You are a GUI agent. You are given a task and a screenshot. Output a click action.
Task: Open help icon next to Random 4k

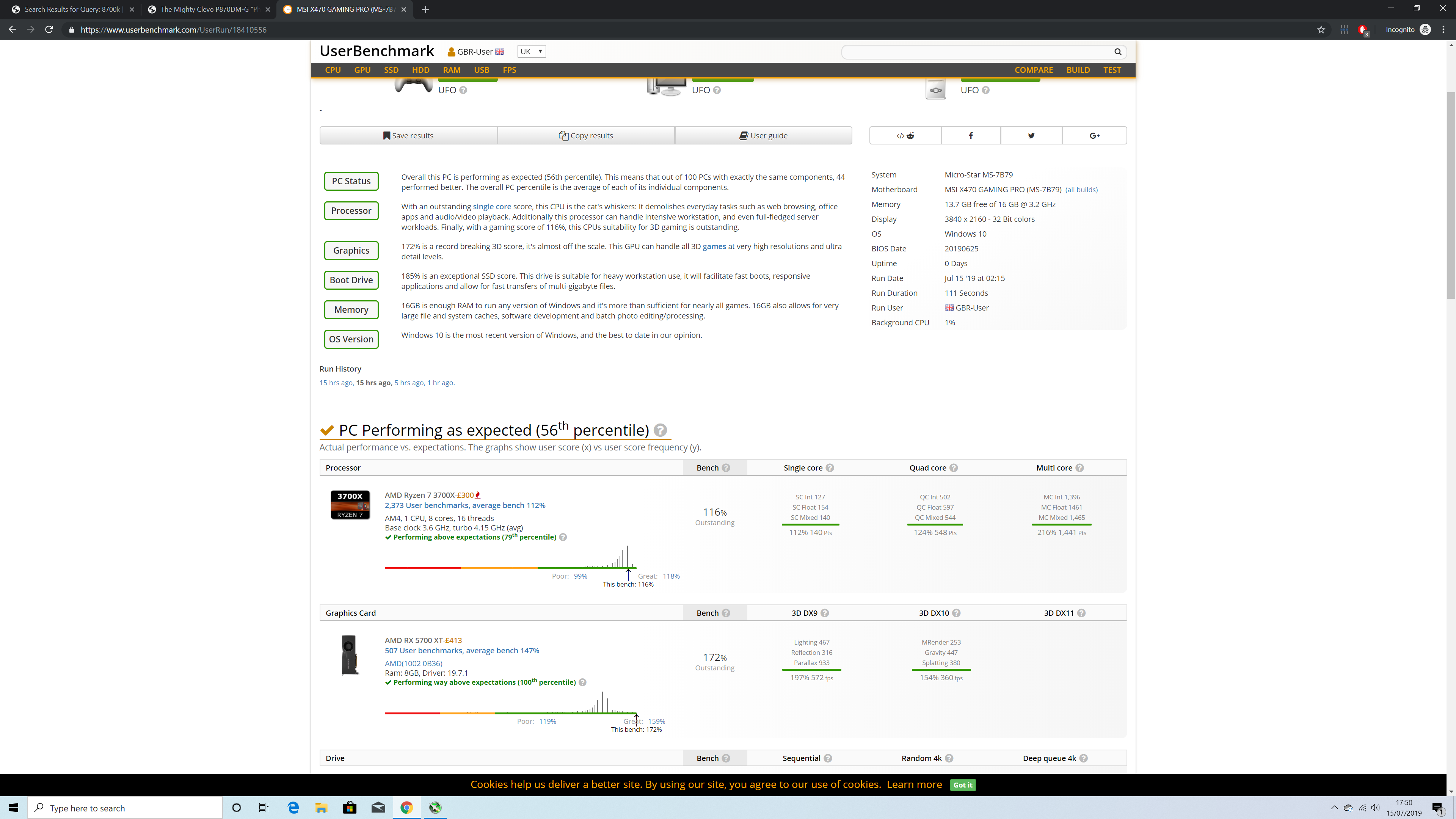tap(949, 758)
